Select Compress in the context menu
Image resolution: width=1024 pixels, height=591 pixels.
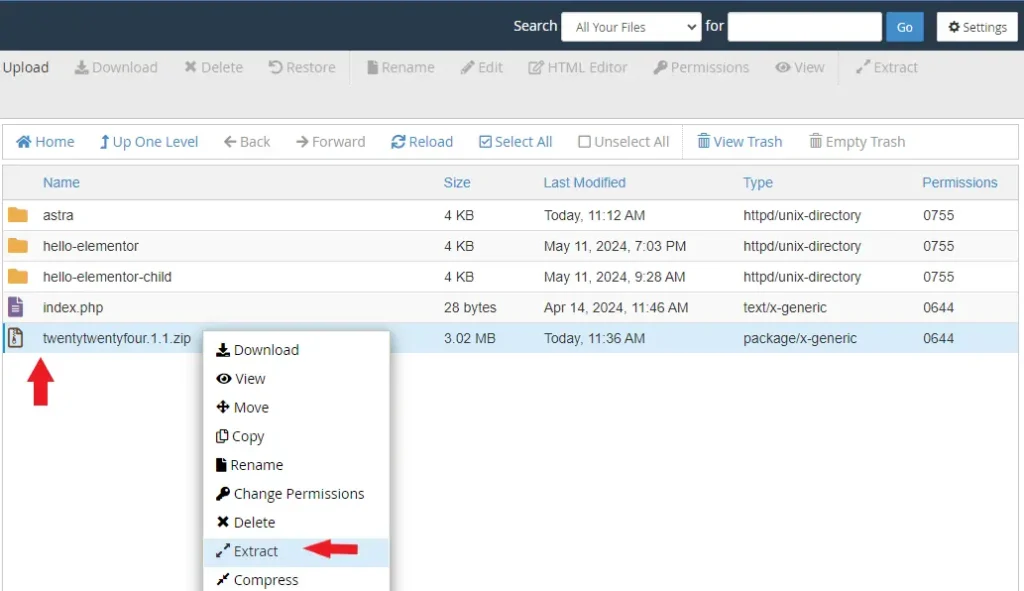[x=265, y=580]
